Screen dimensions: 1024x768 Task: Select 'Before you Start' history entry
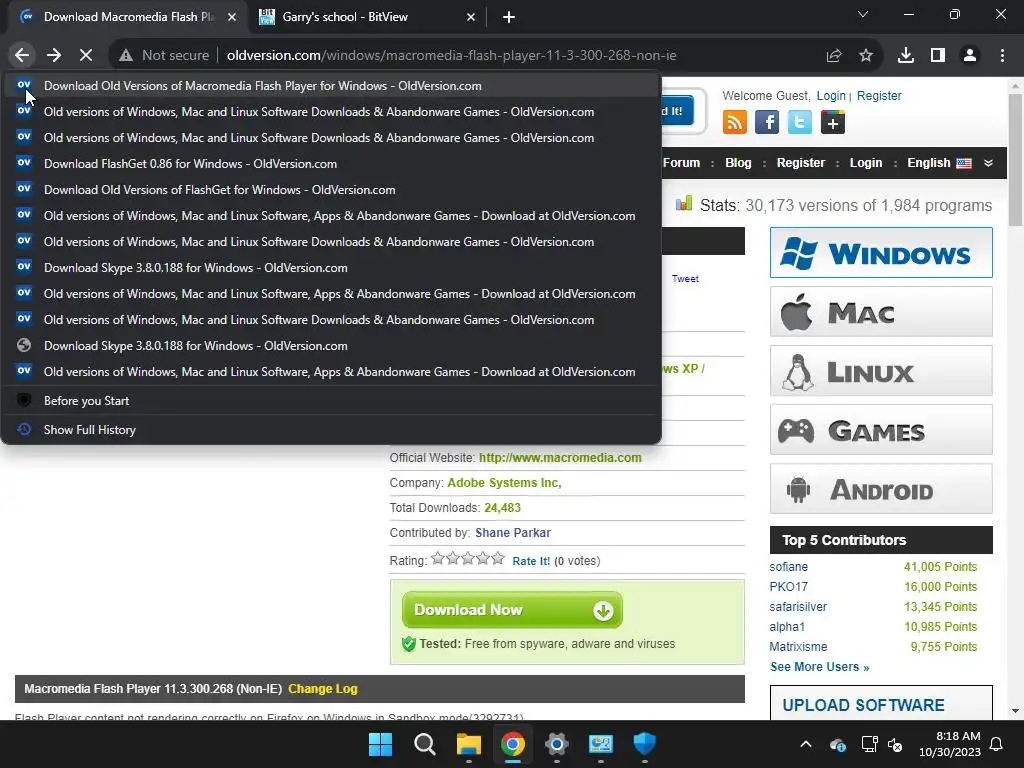pyautogui.click(x=331, y=401)
